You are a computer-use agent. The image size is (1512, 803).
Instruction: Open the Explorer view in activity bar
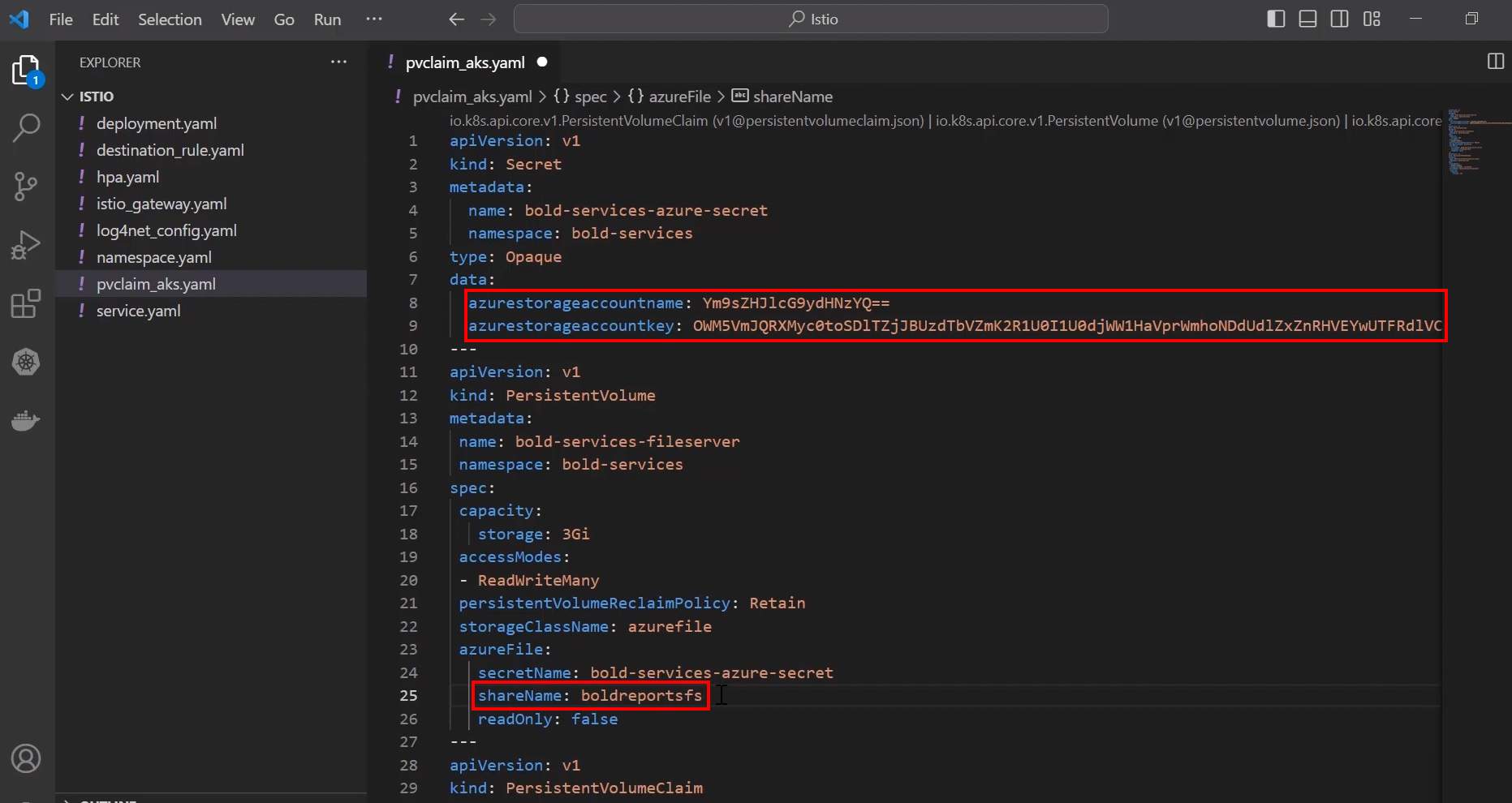click(26, 71)
